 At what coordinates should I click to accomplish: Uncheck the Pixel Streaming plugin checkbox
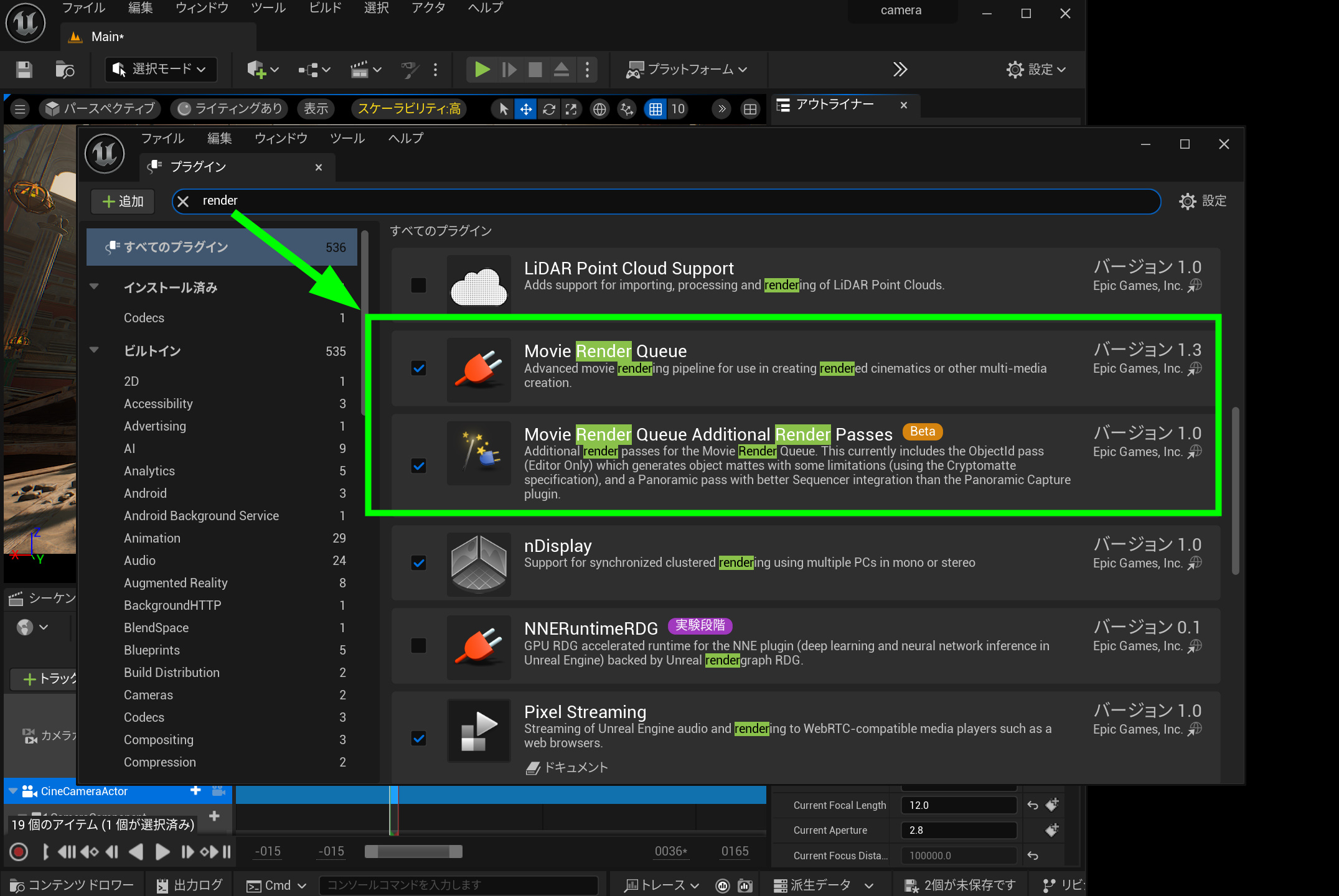tap(419, 739)
